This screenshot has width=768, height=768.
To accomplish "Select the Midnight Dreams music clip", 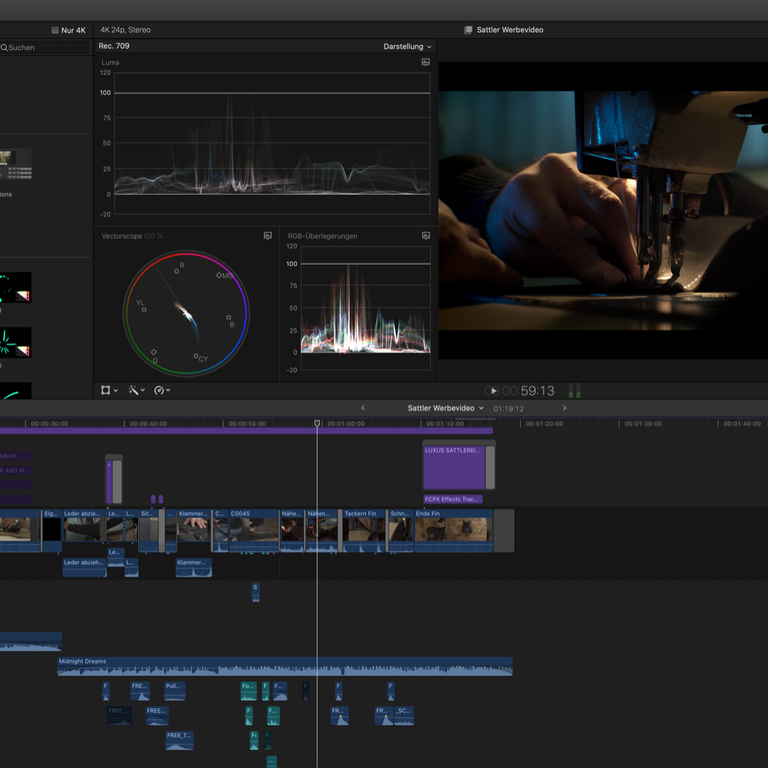I will coord(285,667).
